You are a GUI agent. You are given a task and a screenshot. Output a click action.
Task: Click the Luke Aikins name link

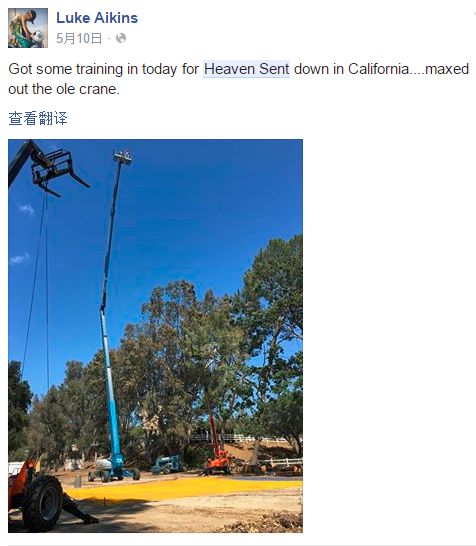tap(97, 18)
